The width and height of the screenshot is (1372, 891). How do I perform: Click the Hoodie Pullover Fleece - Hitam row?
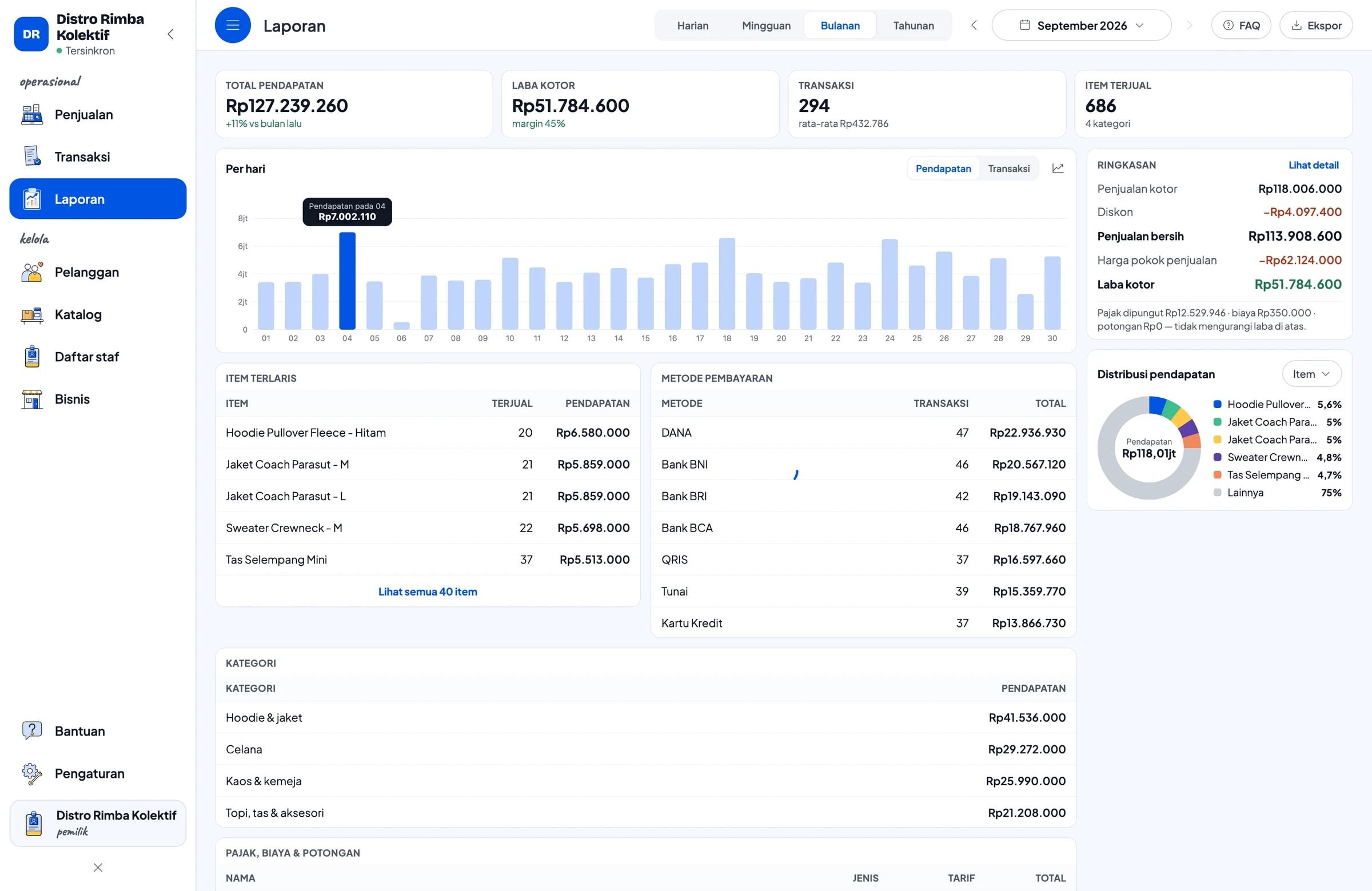pos(428,432)
